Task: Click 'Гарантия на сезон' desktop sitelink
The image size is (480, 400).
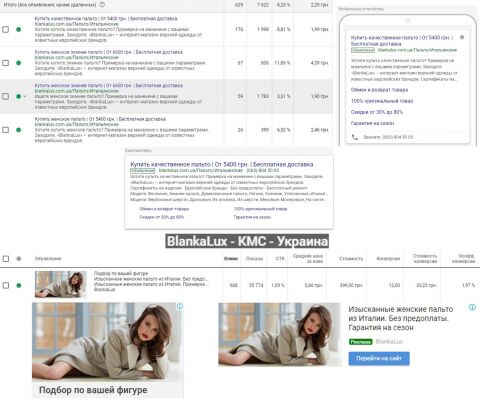Action: 252,217
